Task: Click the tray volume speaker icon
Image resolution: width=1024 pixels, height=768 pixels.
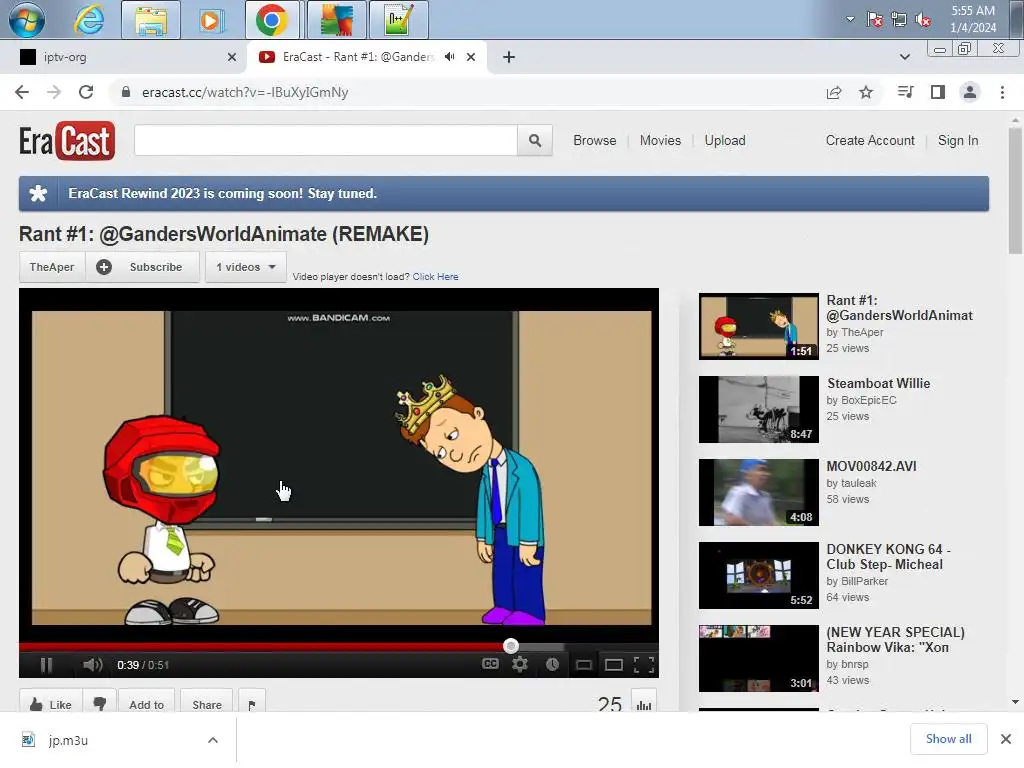Action: tap(923, 20)
